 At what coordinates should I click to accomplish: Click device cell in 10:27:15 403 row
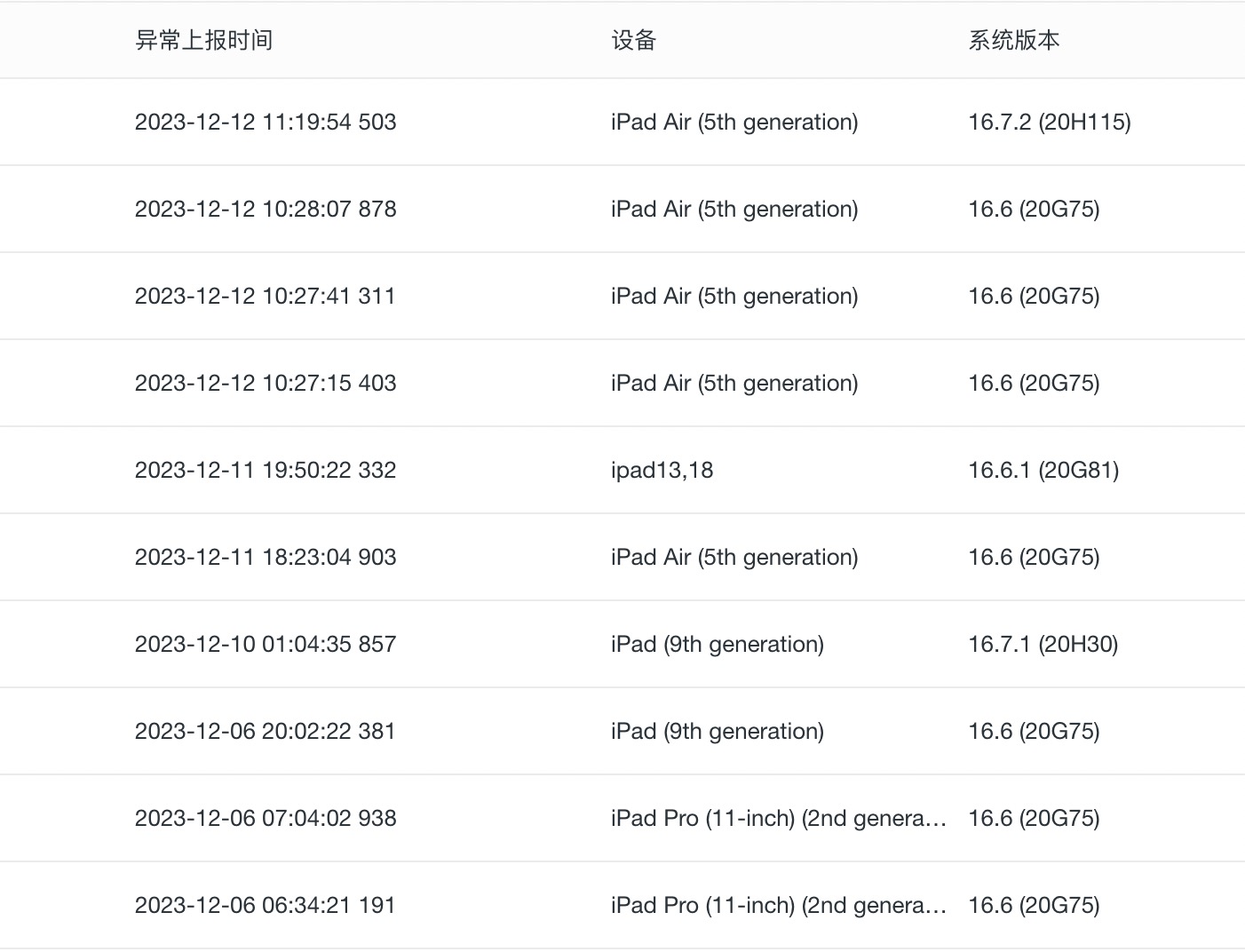734,383
